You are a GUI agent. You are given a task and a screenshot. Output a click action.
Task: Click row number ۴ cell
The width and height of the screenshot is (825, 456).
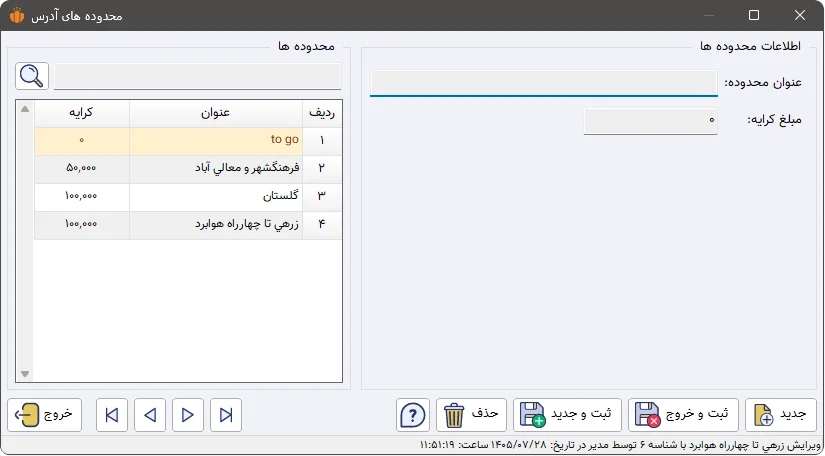coord(322,225)
